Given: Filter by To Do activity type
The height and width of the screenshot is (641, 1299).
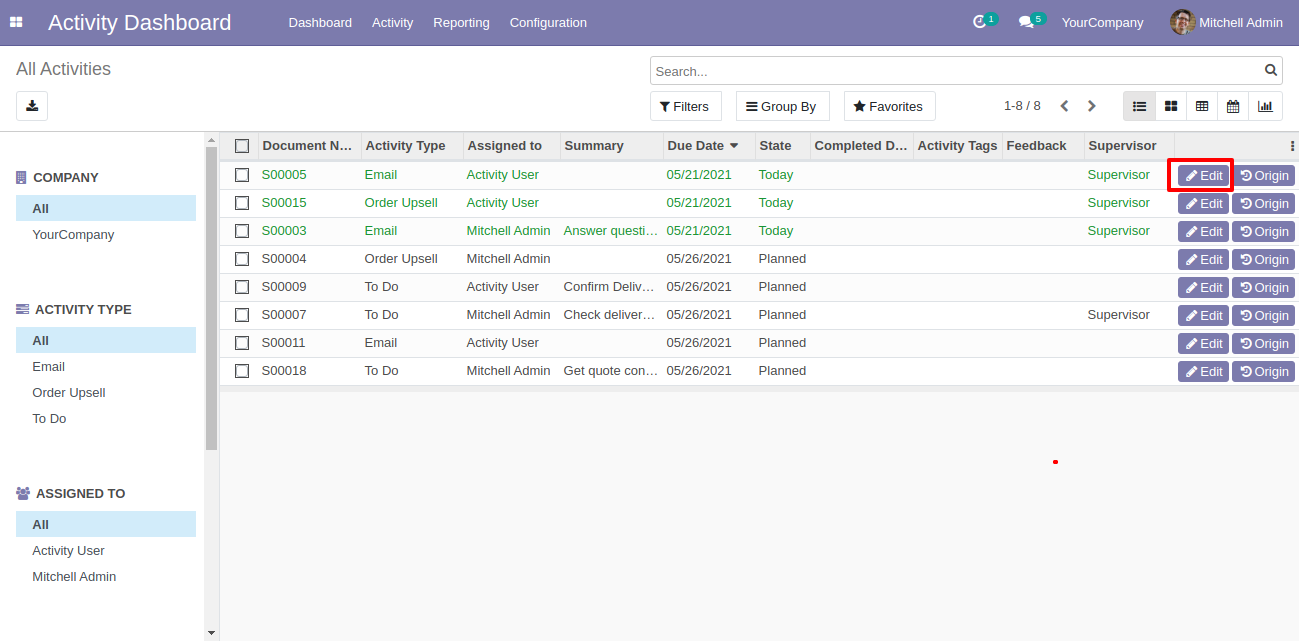Looking at the screenshot, I should [x=106, y=419].
